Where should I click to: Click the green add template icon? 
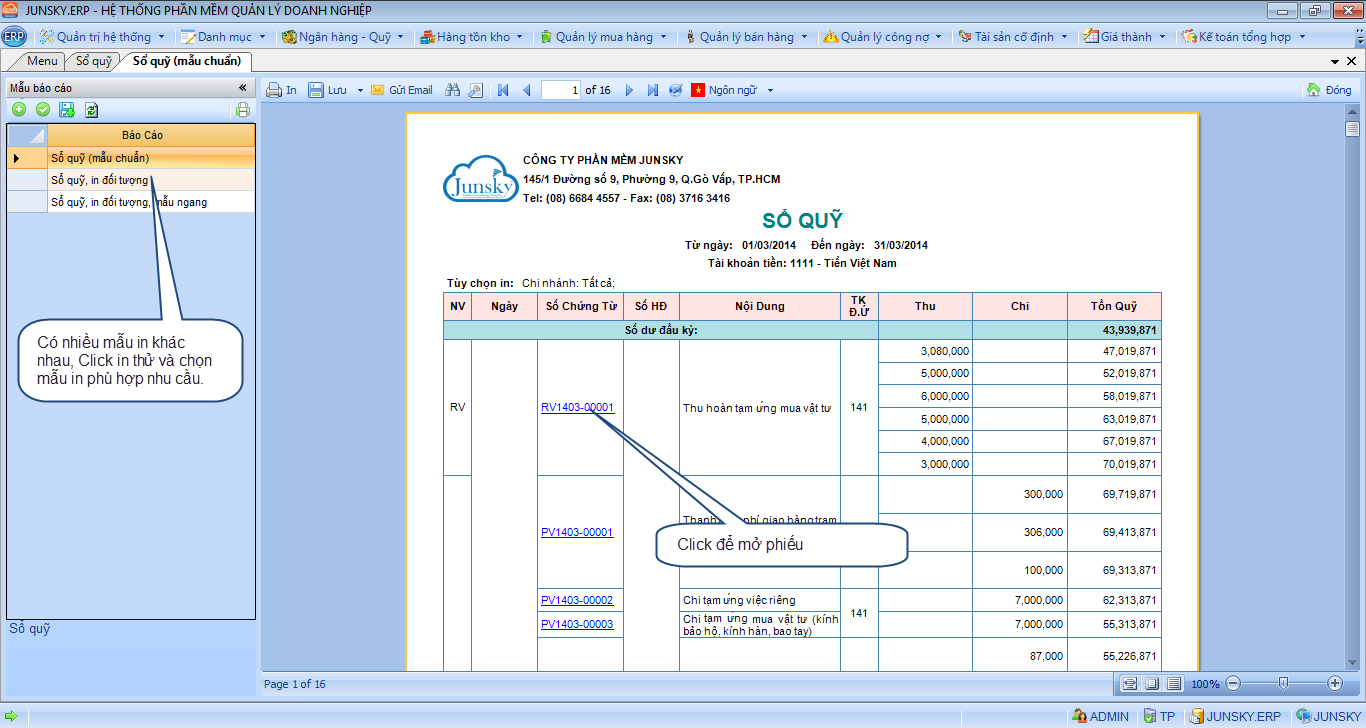point(19,110)
